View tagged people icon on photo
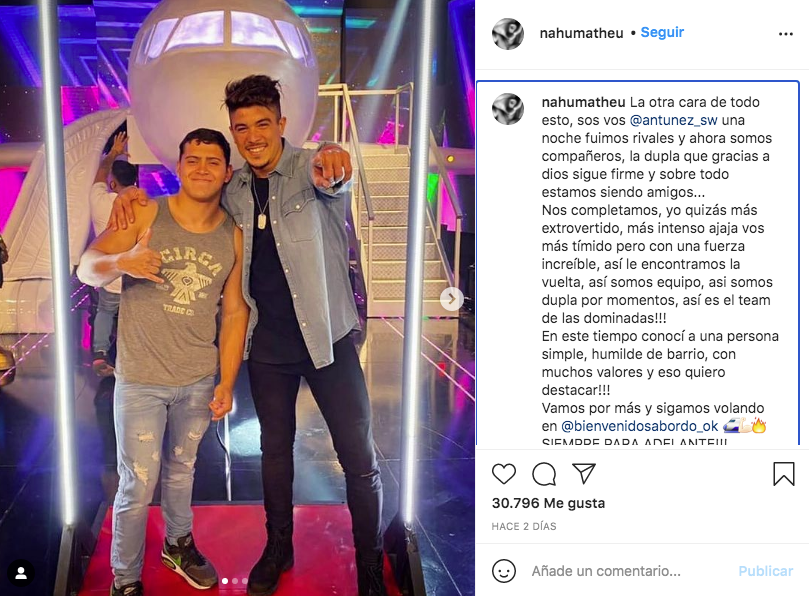 (x=21, y=573)
